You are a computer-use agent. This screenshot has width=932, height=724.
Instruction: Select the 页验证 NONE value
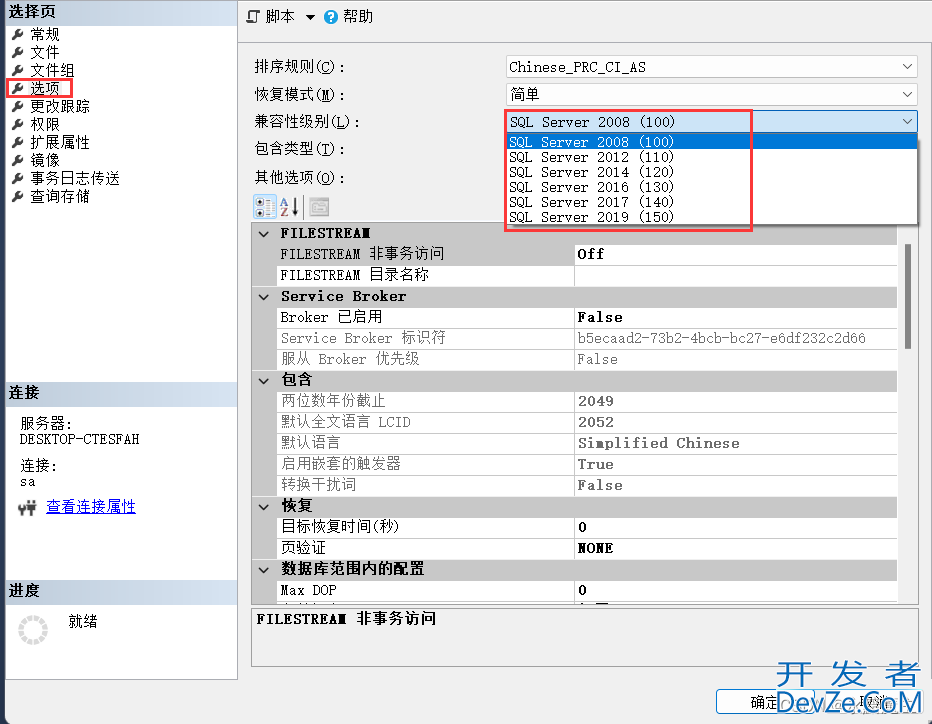736,548
